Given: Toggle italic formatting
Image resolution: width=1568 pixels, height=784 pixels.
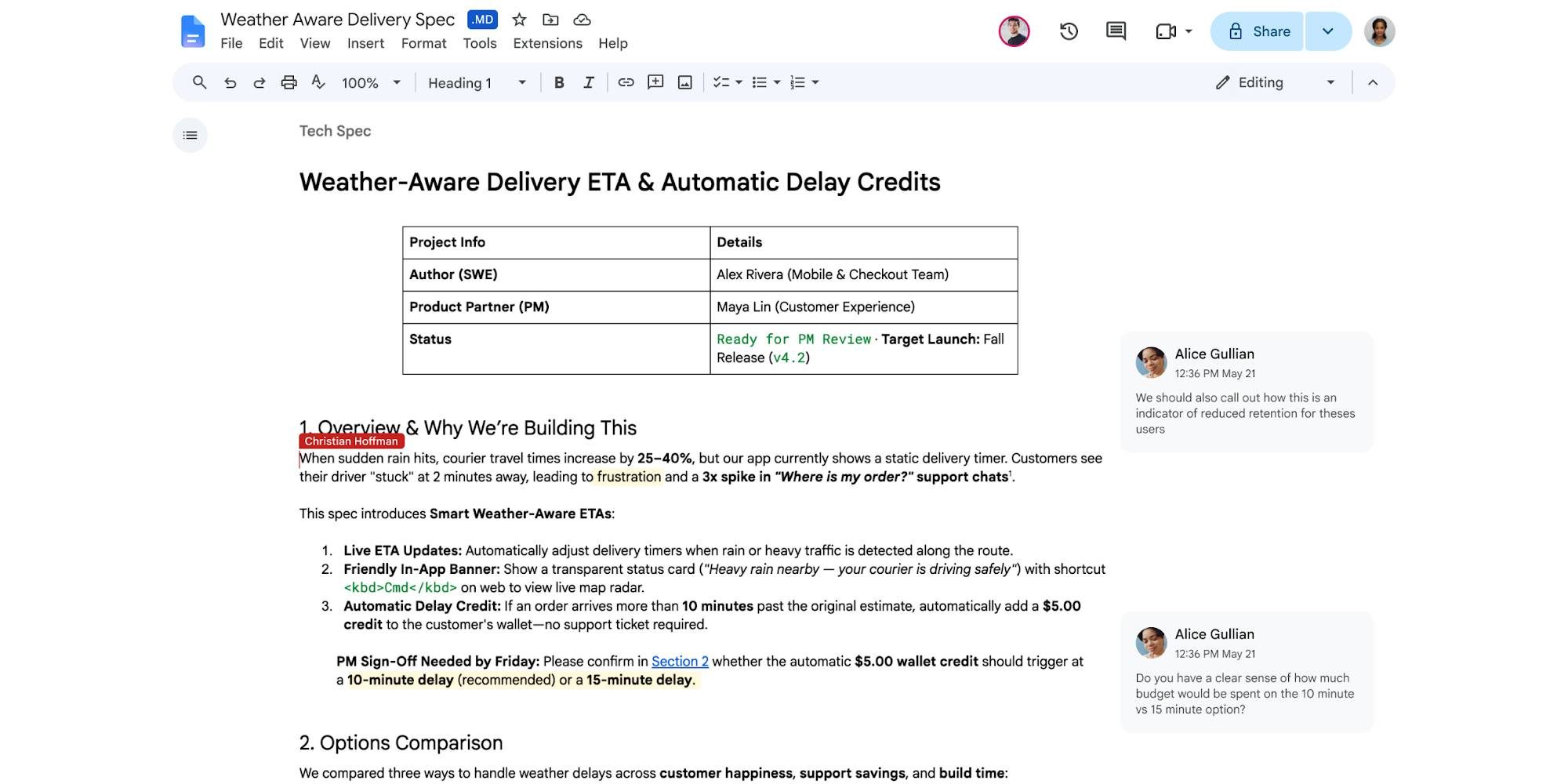Looking at the screenshot, I should click(x=589, y=82).
